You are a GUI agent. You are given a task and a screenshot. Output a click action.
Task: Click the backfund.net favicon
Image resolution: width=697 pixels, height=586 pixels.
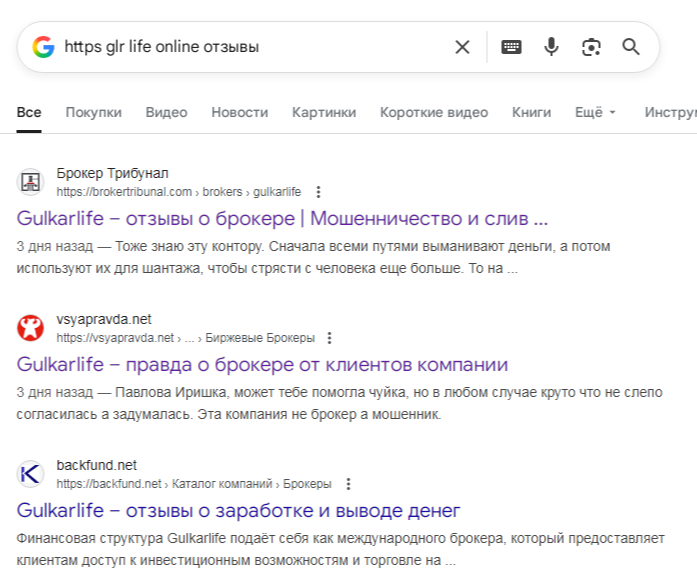(31, 474)
